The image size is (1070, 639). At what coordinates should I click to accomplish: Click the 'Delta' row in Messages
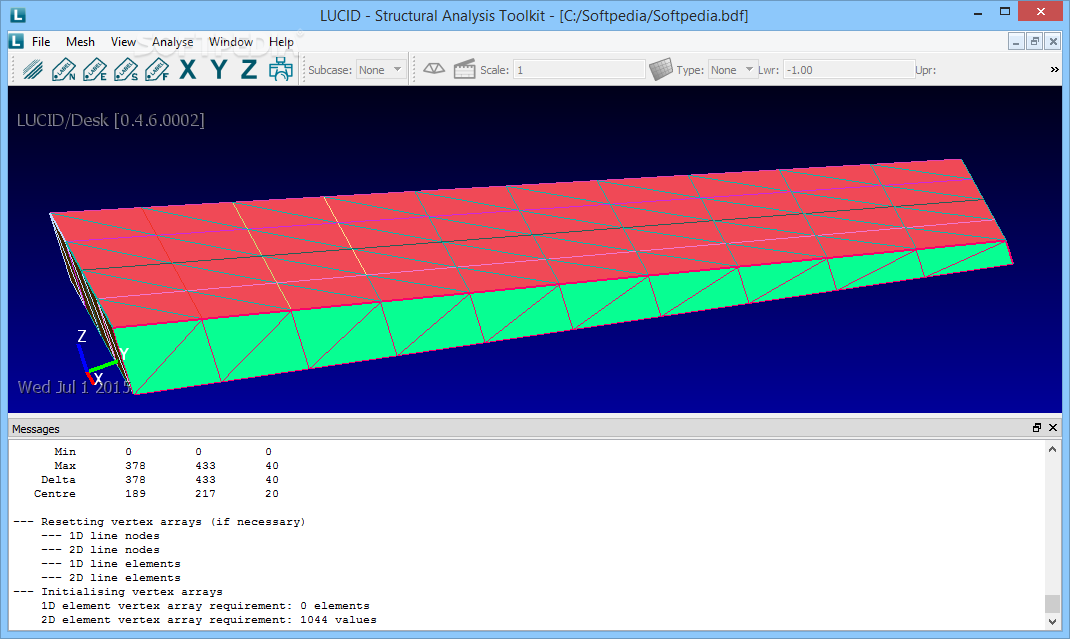coord(159,480)
